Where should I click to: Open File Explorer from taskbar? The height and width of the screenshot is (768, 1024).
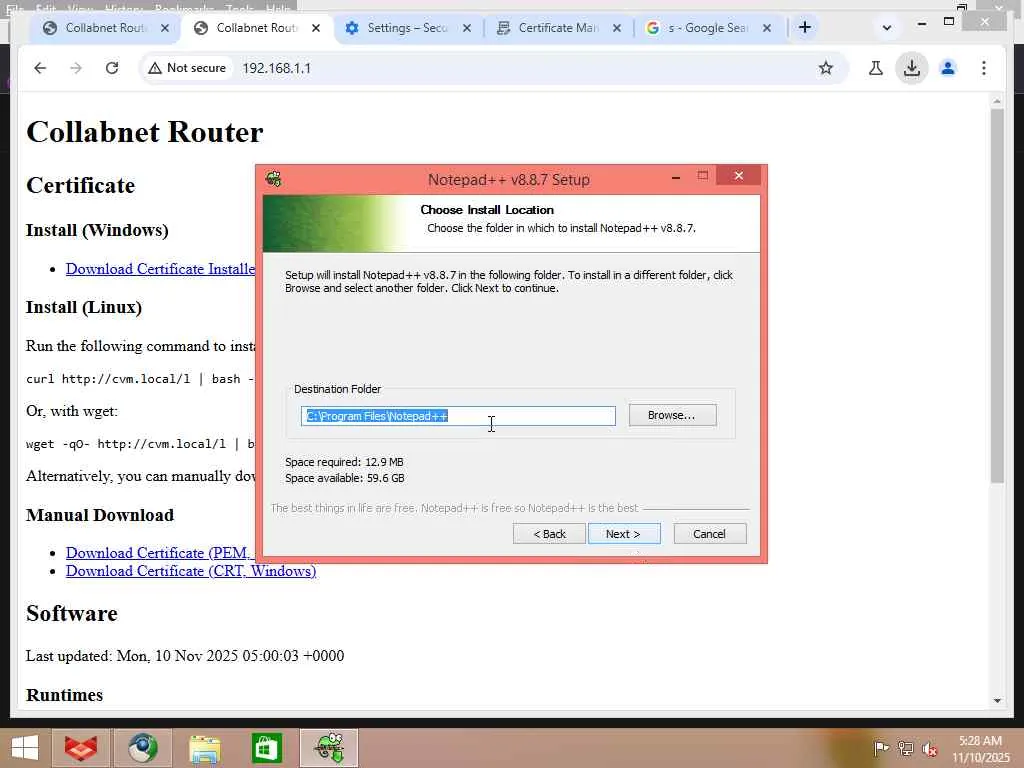(204, 748)
